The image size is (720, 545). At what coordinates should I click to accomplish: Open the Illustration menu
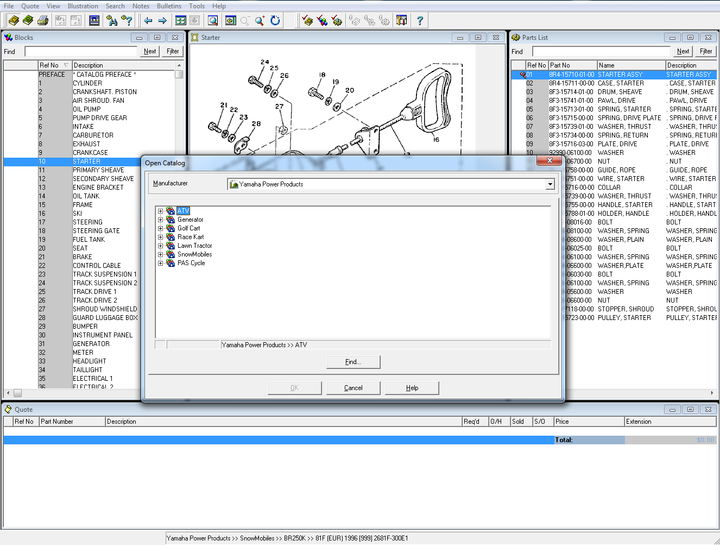point(83,6)
